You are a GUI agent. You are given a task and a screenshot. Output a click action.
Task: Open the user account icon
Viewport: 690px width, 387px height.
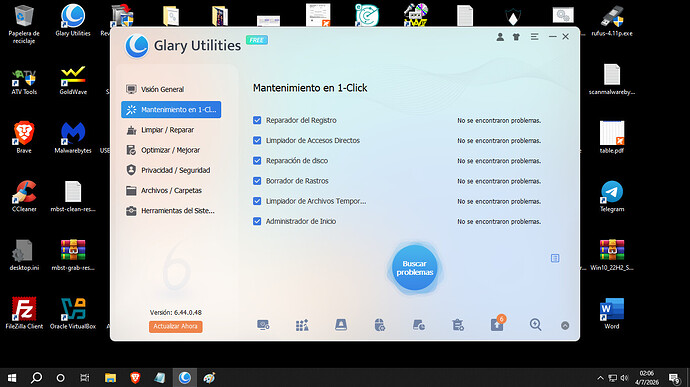tap(500, 37)
